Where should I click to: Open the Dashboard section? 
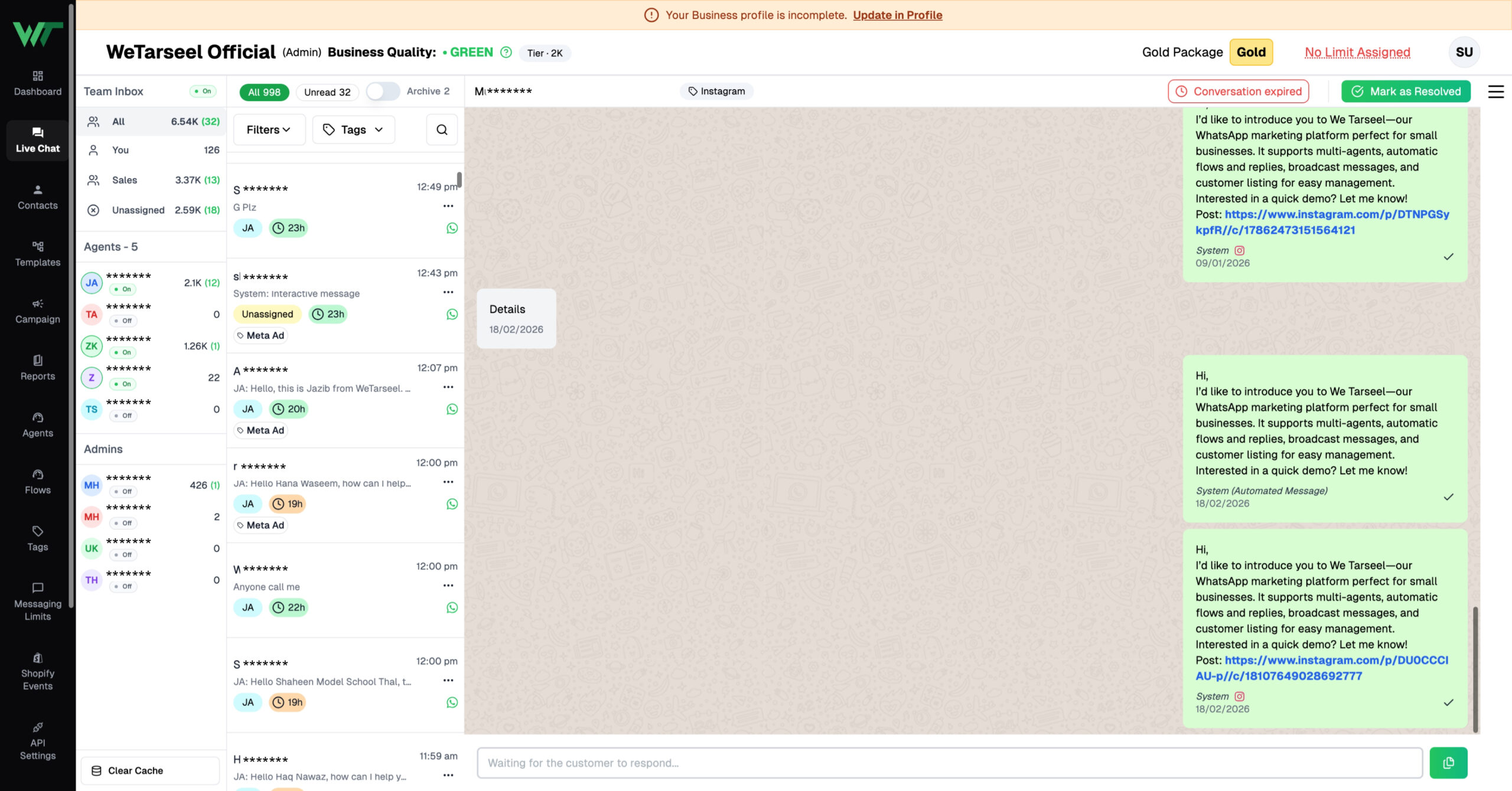click(x=38, y=83)
